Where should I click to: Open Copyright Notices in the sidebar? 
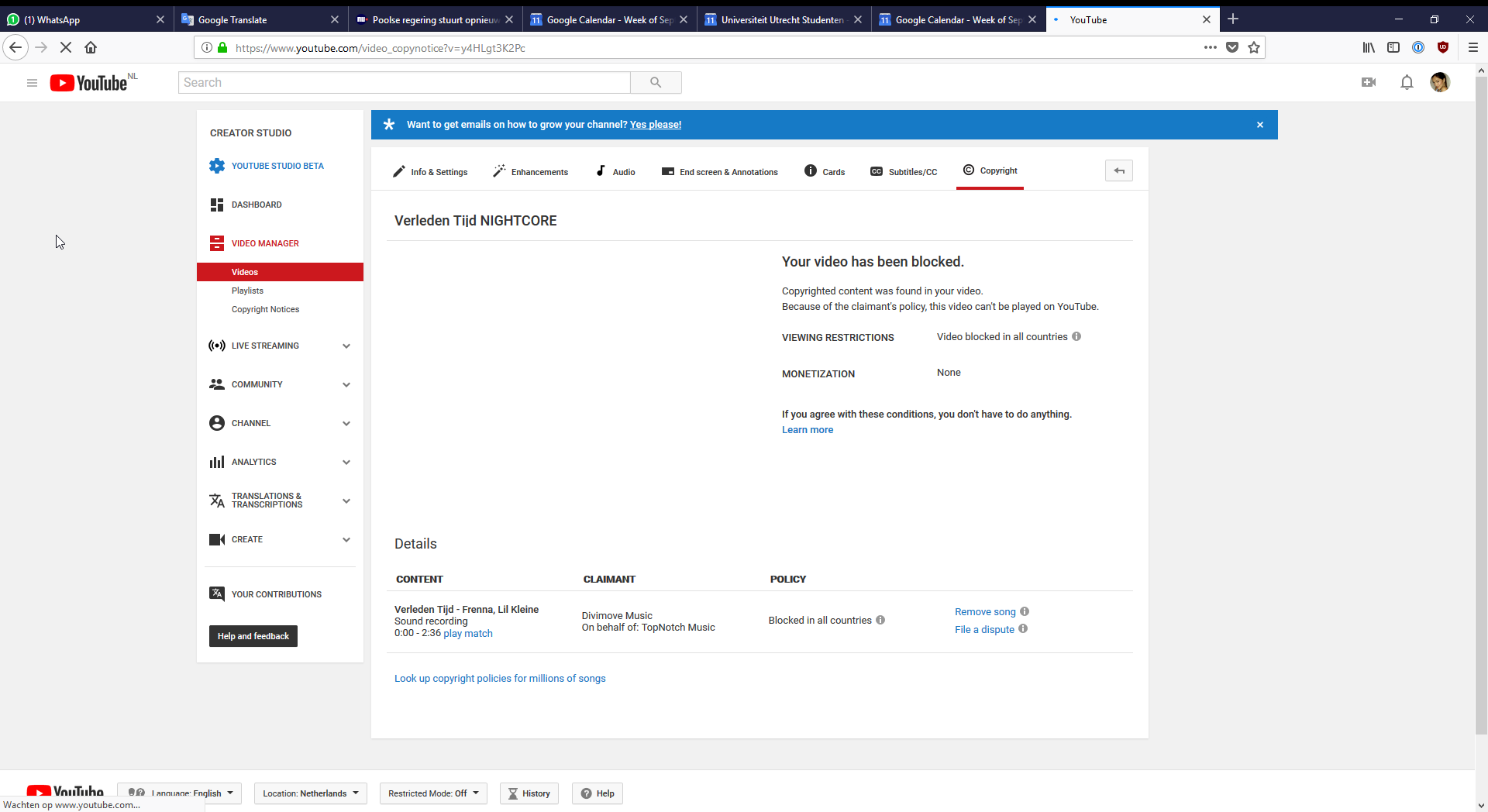(x=265, y=309)
